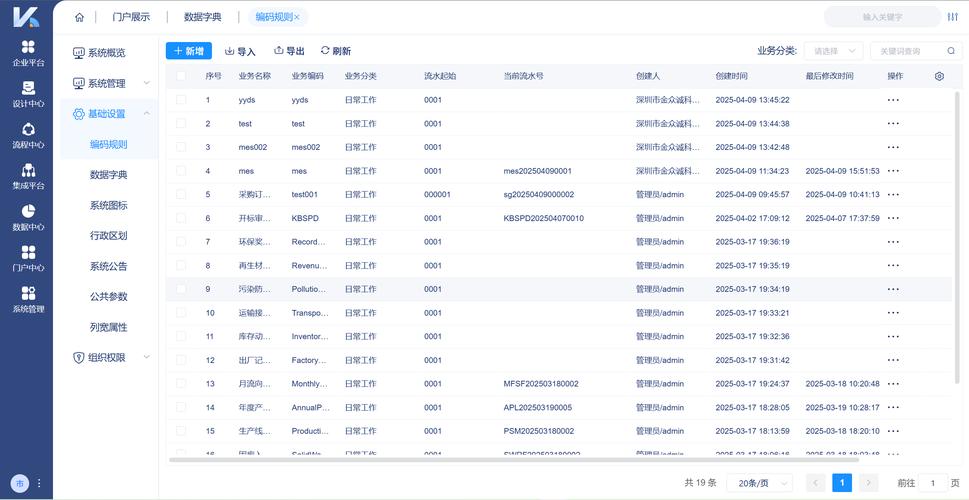969x500 pixels.
Task: Click the user avatar at sidebar bottom
Action: [x=19, y=483]
